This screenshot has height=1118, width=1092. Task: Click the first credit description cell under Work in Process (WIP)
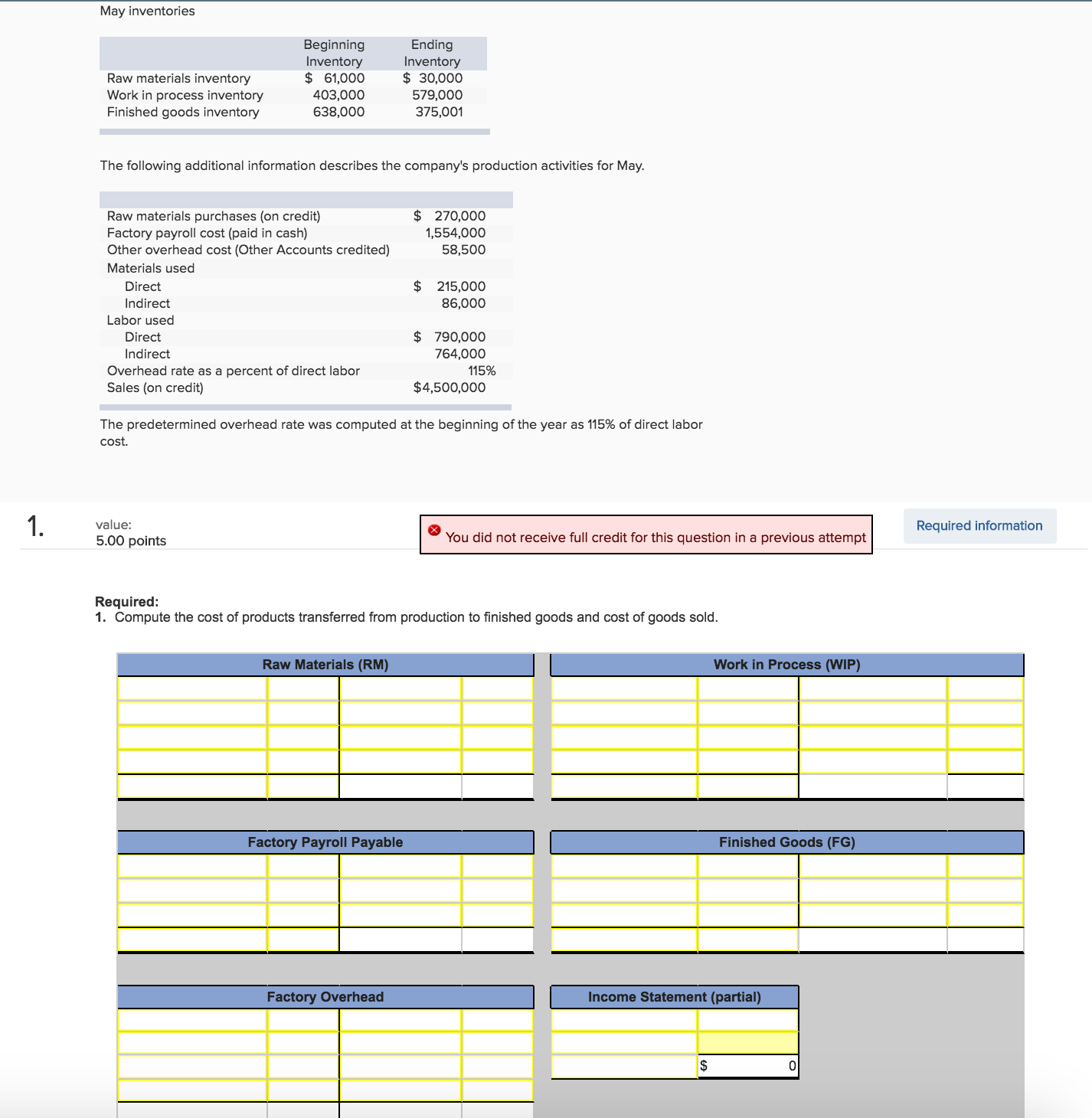(x=873, y=688)
